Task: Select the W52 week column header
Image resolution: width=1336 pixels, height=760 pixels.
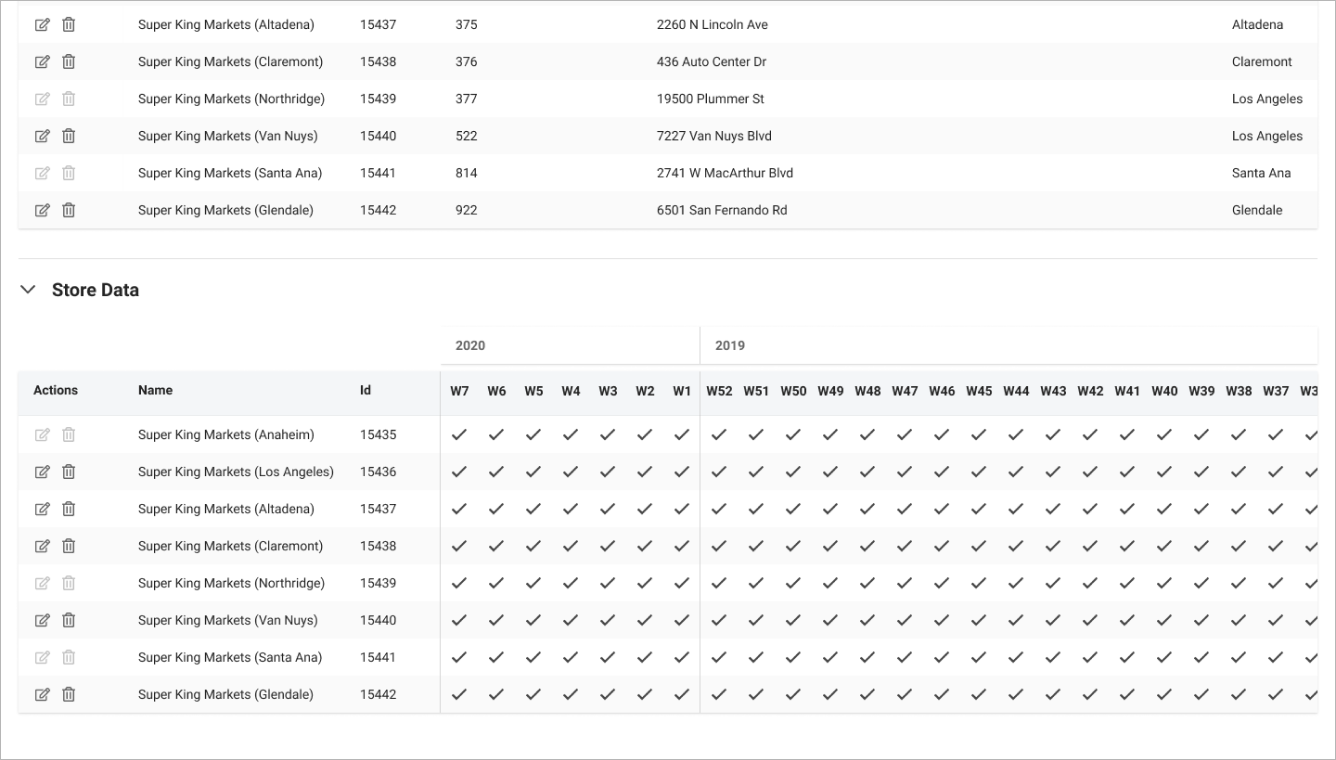Action: 719,391
